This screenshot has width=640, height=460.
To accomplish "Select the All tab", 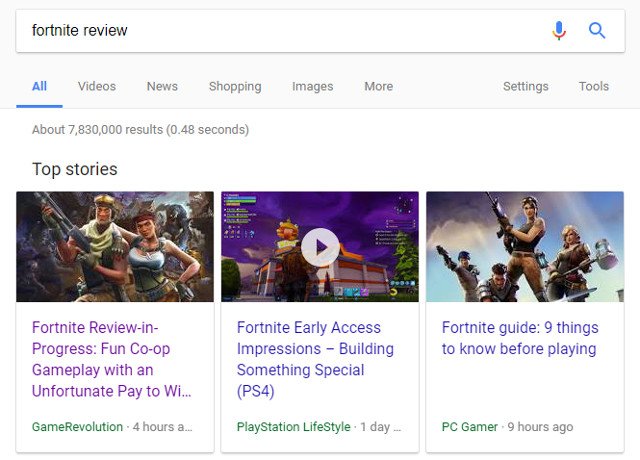I will click(40, 87).
